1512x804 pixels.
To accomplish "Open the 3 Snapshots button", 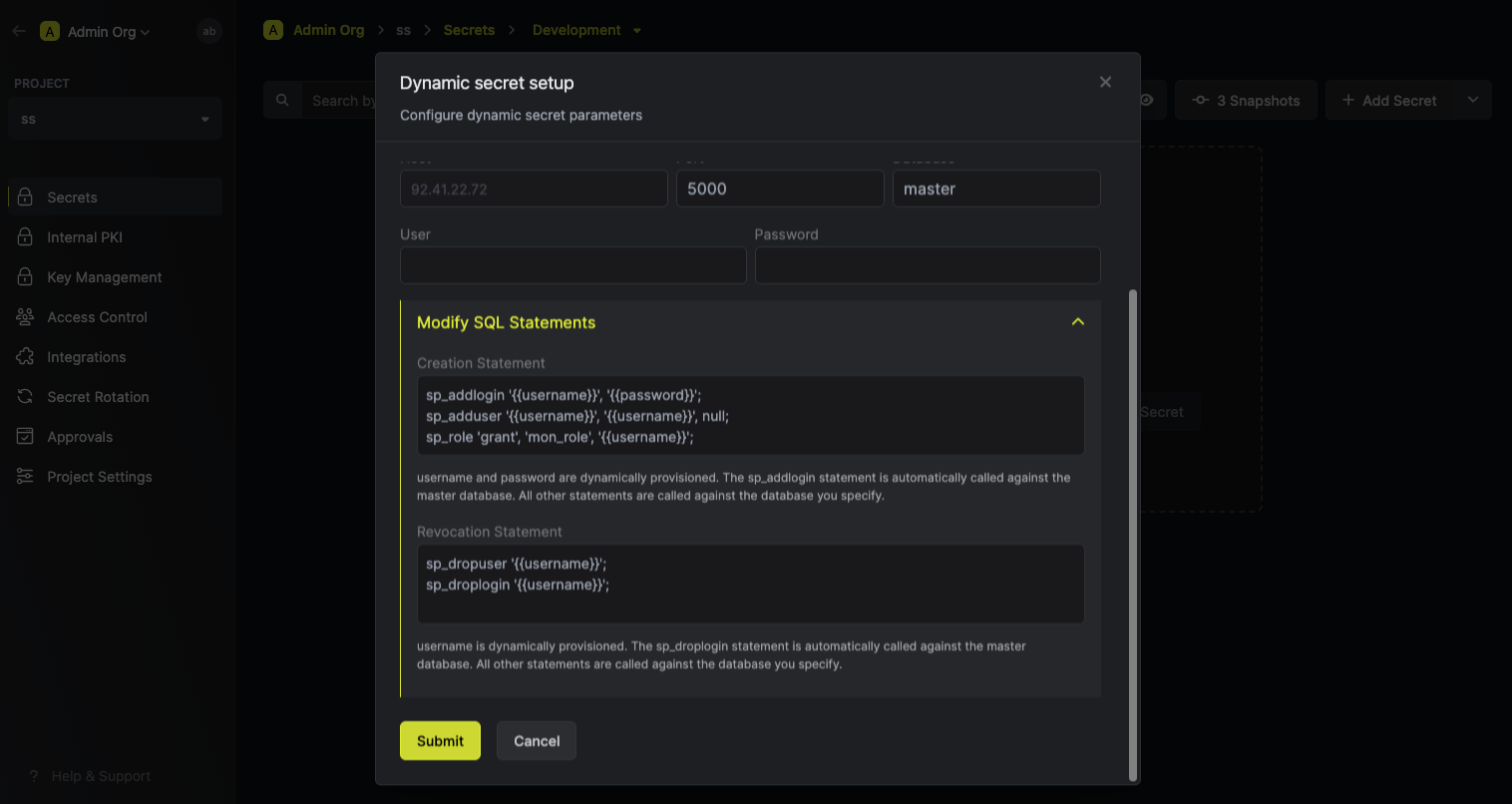I will coord(1246,100).
